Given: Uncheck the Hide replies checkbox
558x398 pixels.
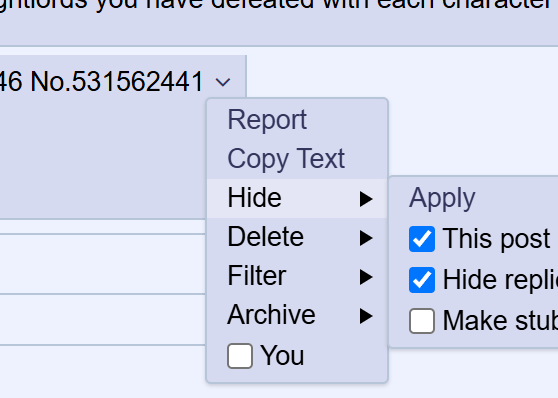Looking at the screenshot, I should 422,280.
